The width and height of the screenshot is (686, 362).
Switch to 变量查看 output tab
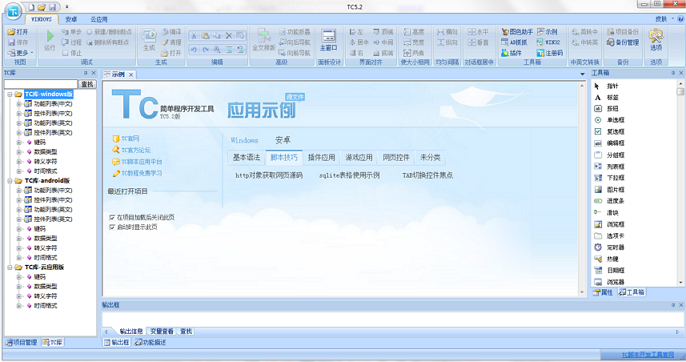[x=161, y=331]
